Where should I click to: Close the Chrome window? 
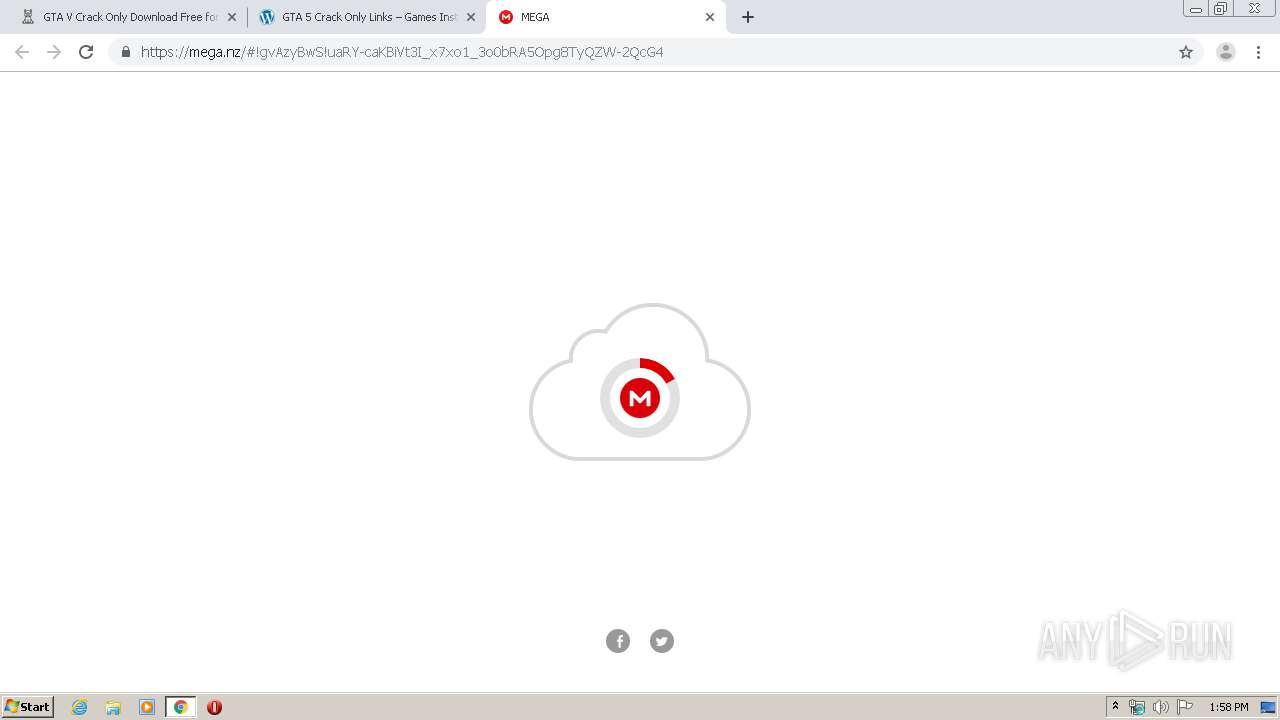(1254, 9)
